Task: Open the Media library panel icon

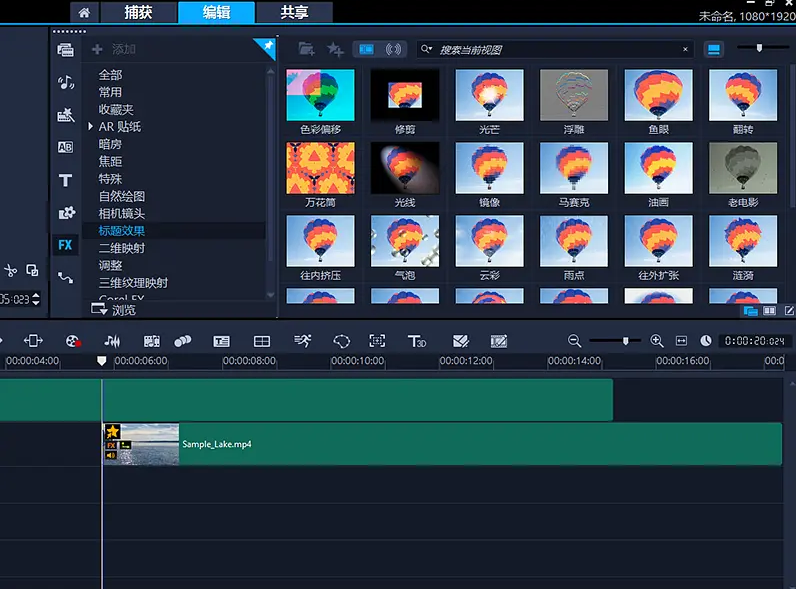Action: [x=65, y=50]
